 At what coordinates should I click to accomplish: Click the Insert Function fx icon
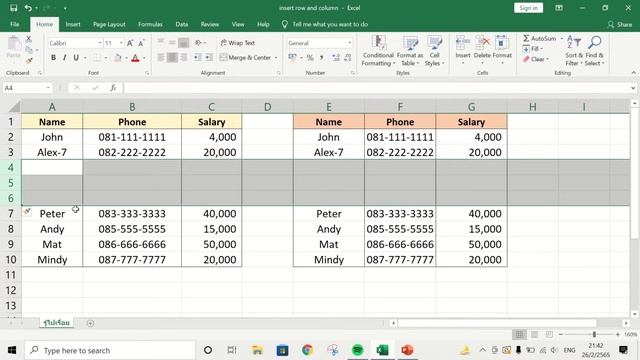pos(113,88)
